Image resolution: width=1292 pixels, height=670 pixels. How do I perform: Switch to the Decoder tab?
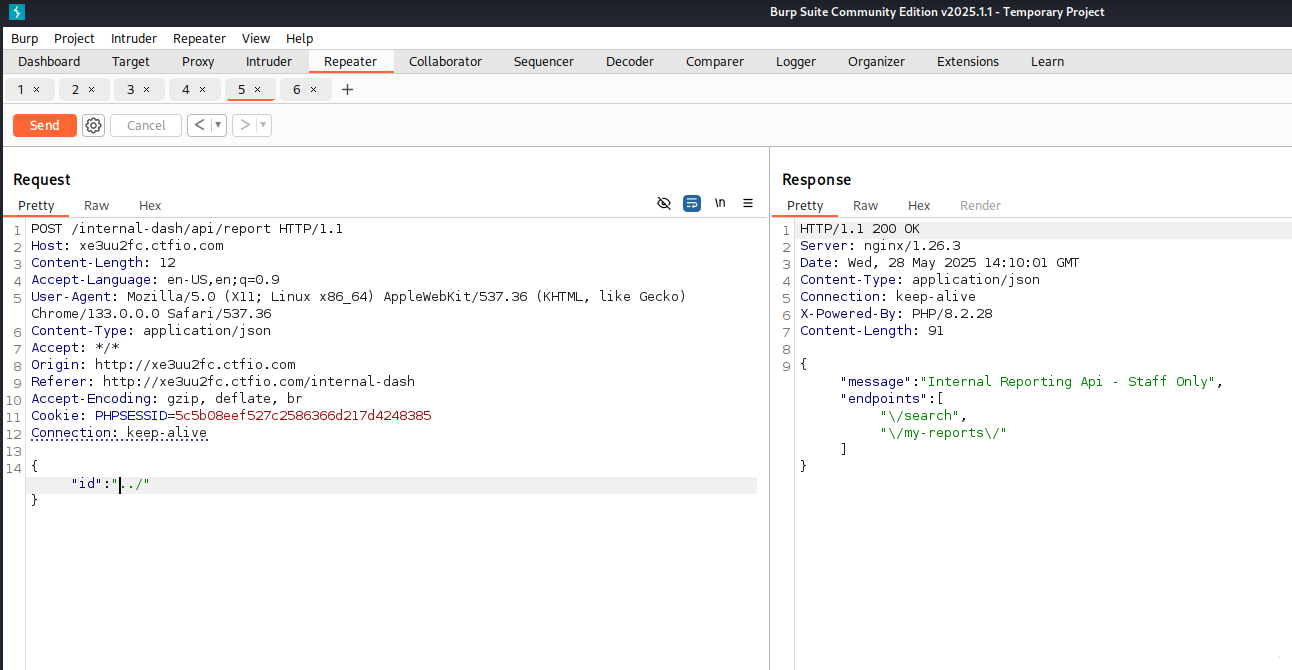(x=629, y=62)
